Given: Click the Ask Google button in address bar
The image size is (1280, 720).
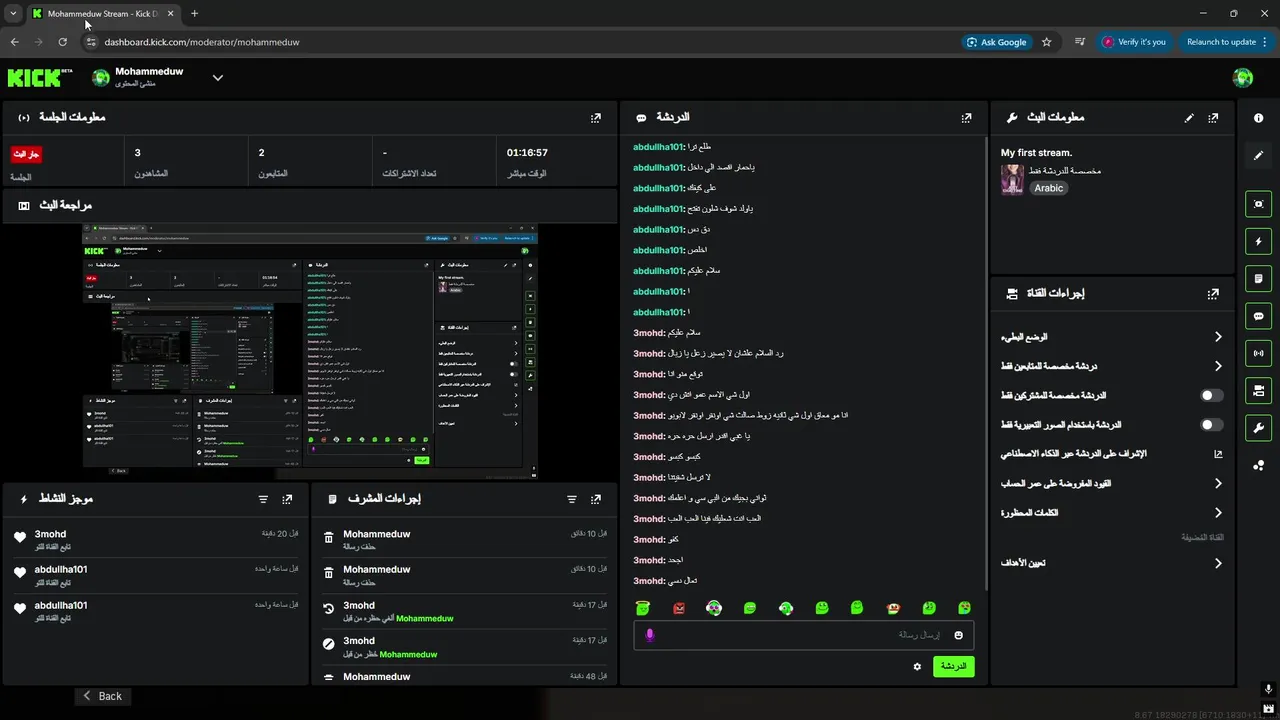Looking at the screenshot, I should (997, 42).
